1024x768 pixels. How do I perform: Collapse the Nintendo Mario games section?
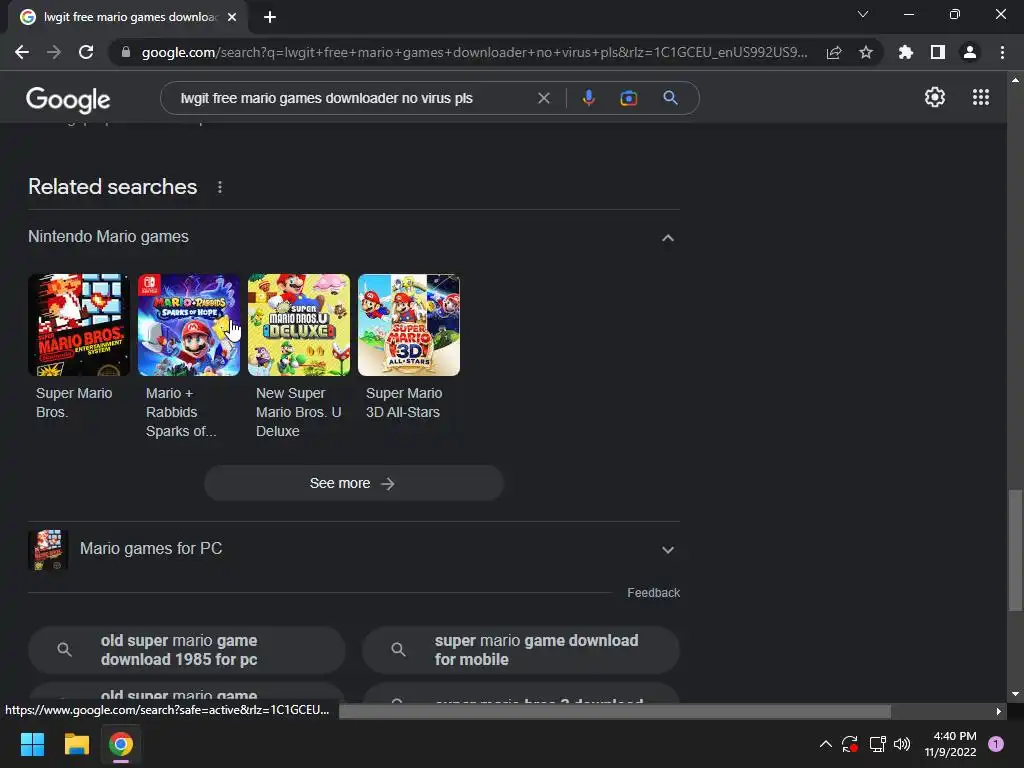tap(667, 238)
